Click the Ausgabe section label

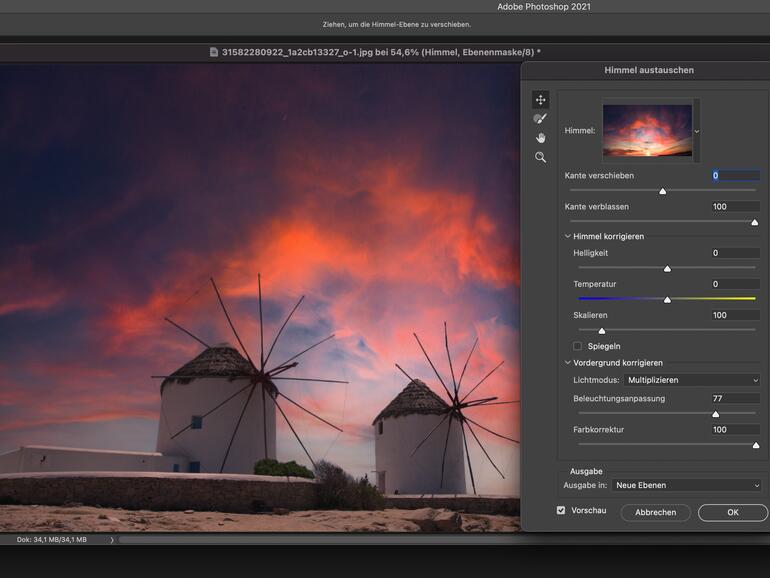click(x=586, y=471)
